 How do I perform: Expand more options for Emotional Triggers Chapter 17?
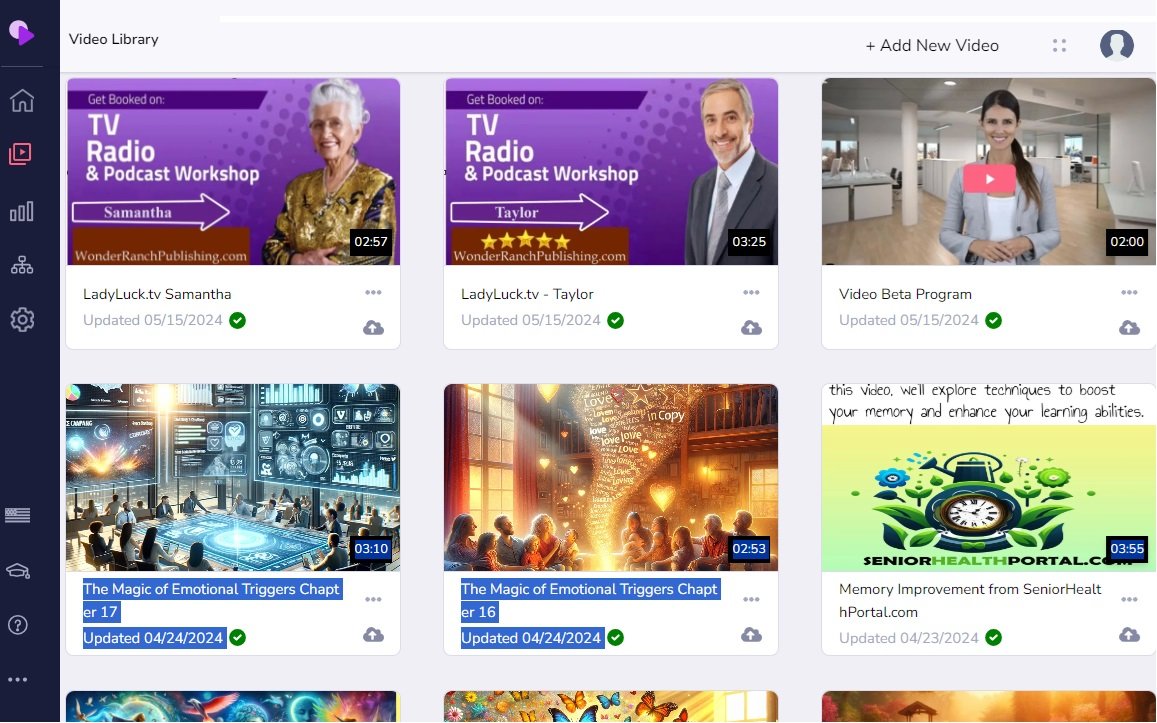point(373,600)
